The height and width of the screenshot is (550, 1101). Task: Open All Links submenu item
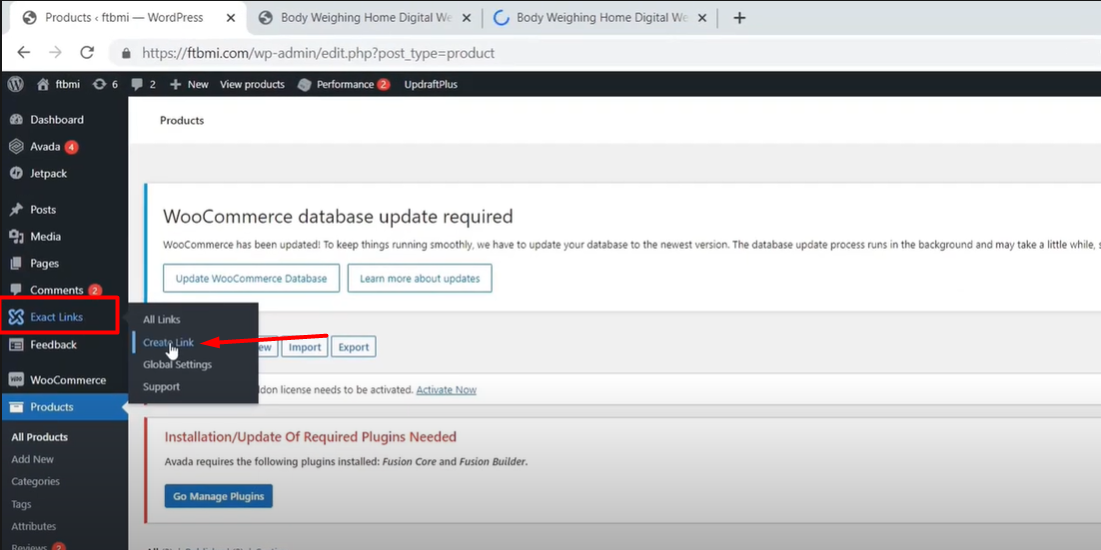(161, 320)
